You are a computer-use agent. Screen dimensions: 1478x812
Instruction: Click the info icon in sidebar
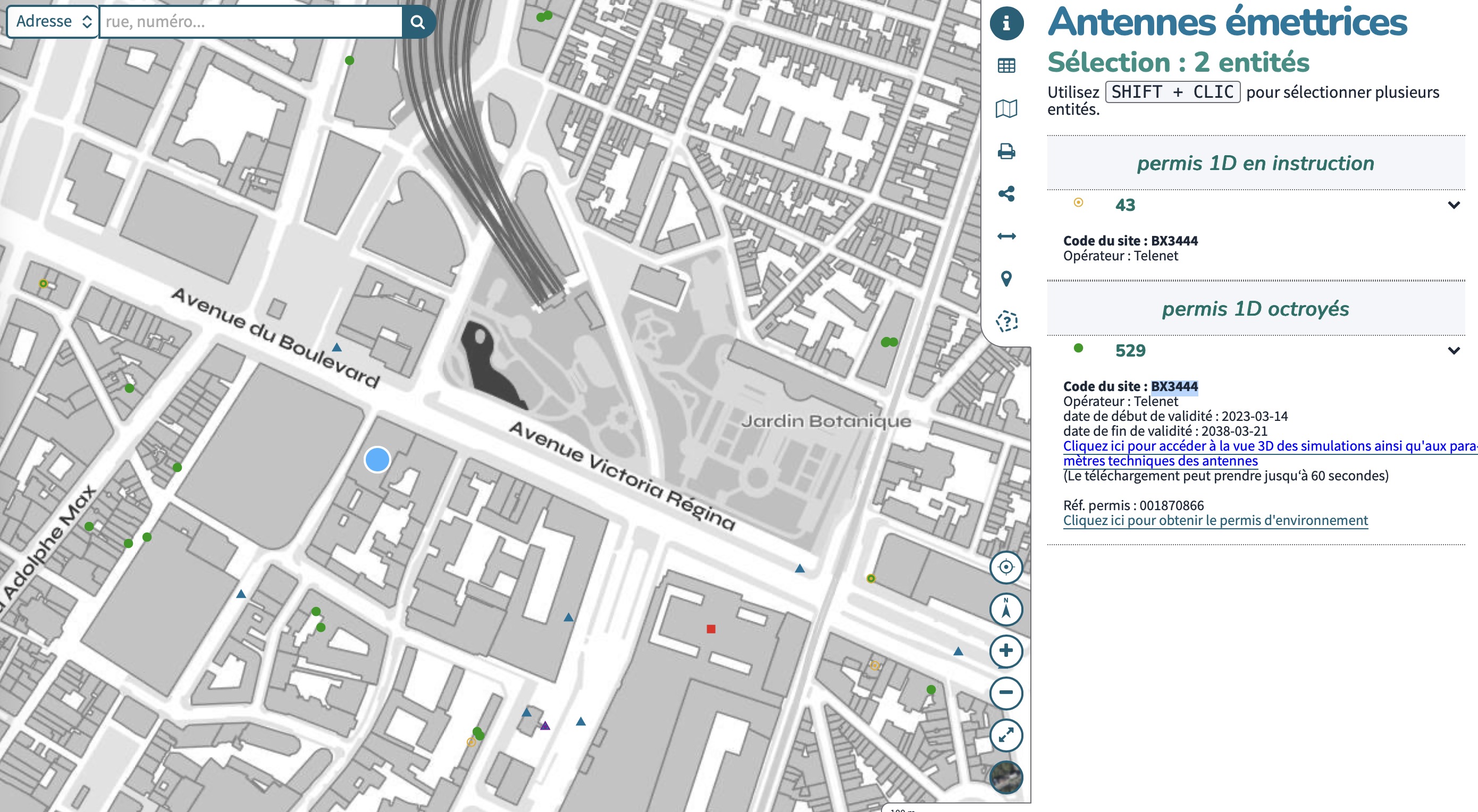(1006, 23)
